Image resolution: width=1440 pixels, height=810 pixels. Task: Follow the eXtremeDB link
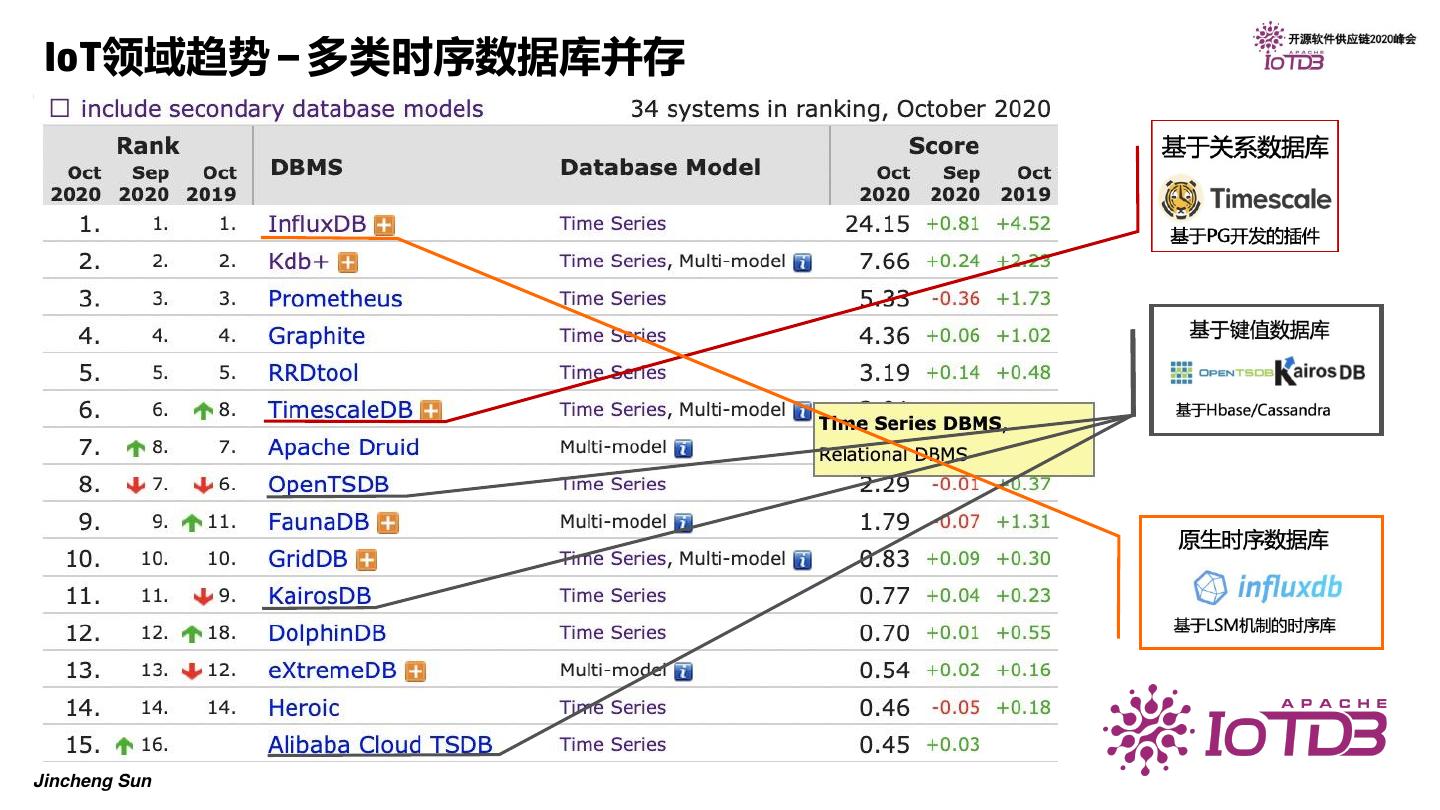[332, 670]
